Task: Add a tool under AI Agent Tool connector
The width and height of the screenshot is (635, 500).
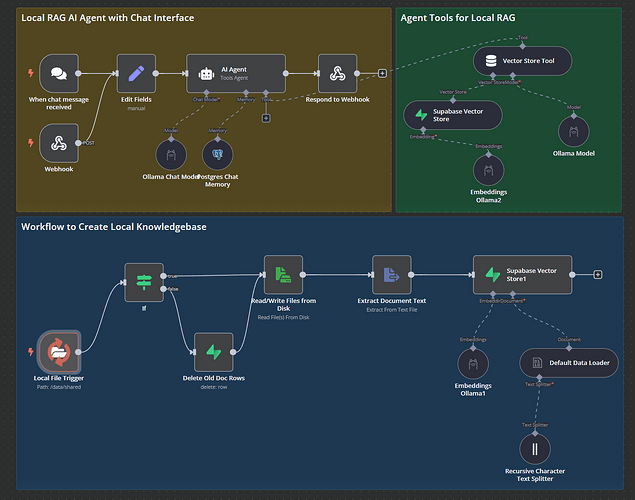Action: click(x=266, y=118)
